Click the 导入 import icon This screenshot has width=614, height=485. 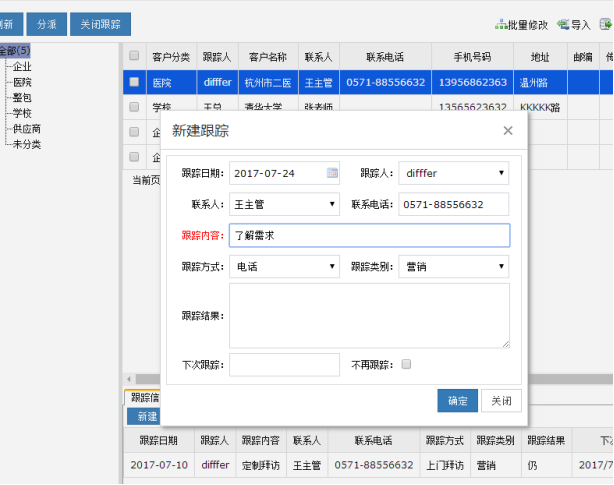563,25
